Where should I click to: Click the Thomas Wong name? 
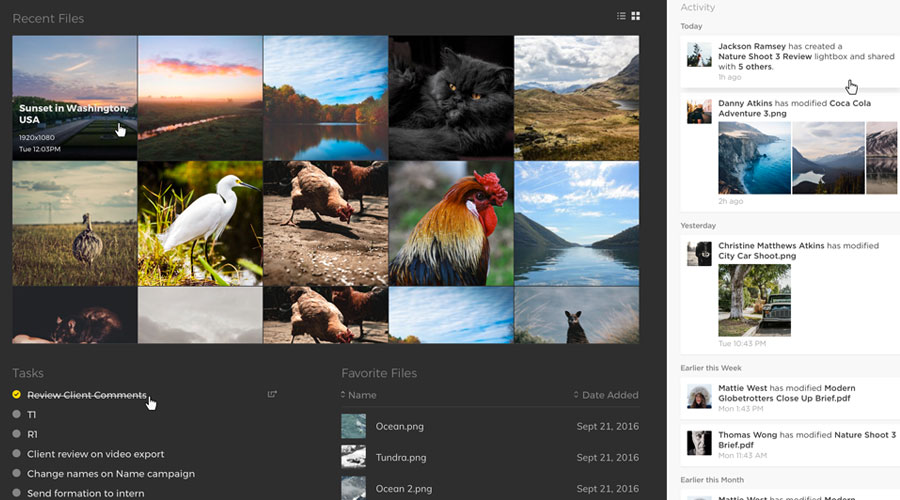click(x=748, y=435)
